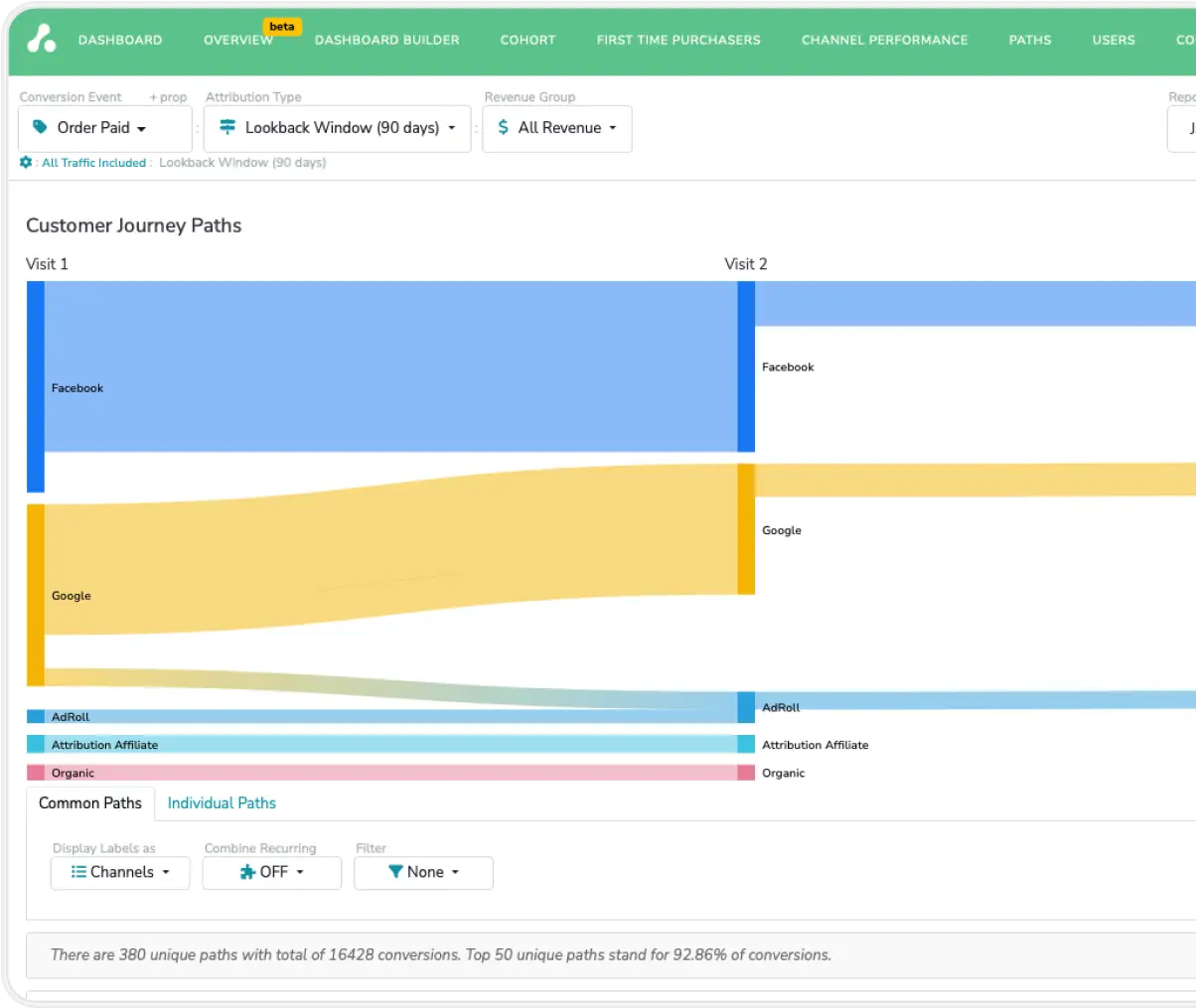Go to First Time Purchasers page
Image resolution: width=1196 pixels, height=1008 pixels.
pyautogui.click(x=678, y=40)
